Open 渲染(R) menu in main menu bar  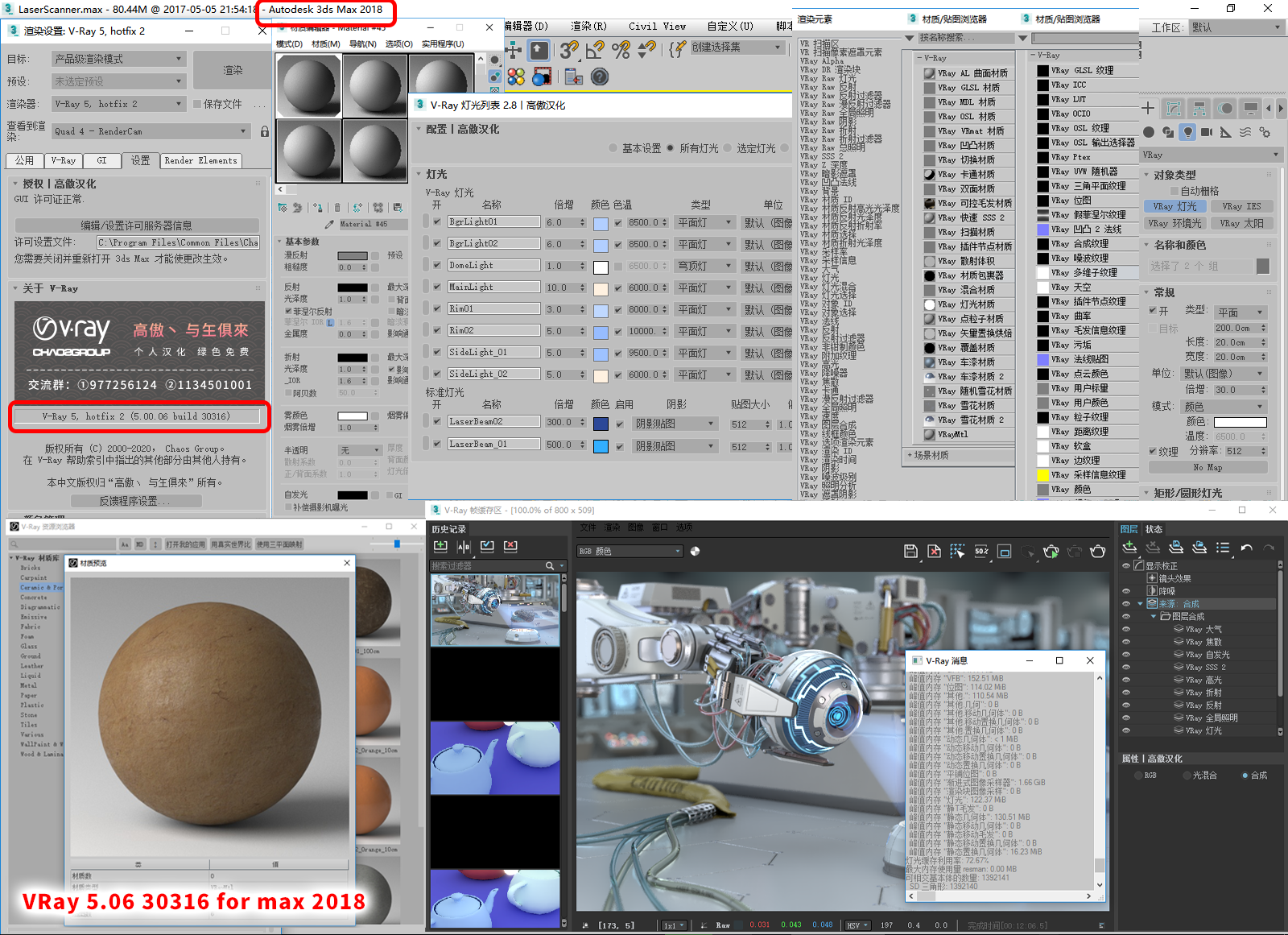588,27
